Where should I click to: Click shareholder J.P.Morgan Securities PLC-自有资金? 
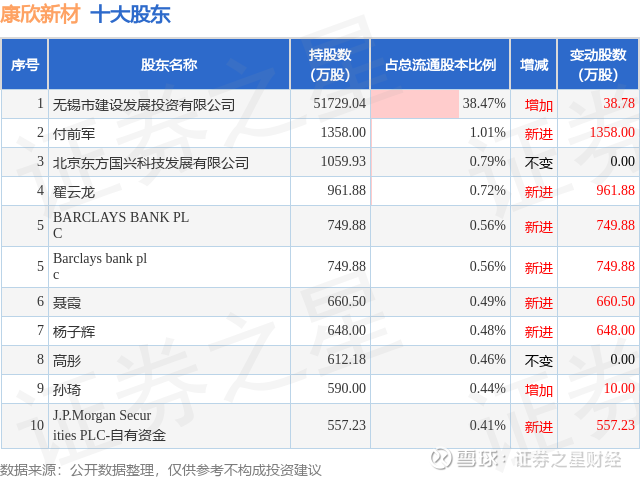pos(109,425)
